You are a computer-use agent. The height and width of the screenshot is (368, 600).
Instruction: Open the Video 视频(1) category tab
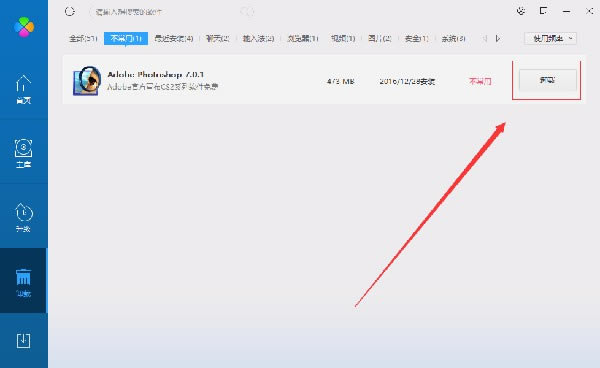[x=343, y=39]
